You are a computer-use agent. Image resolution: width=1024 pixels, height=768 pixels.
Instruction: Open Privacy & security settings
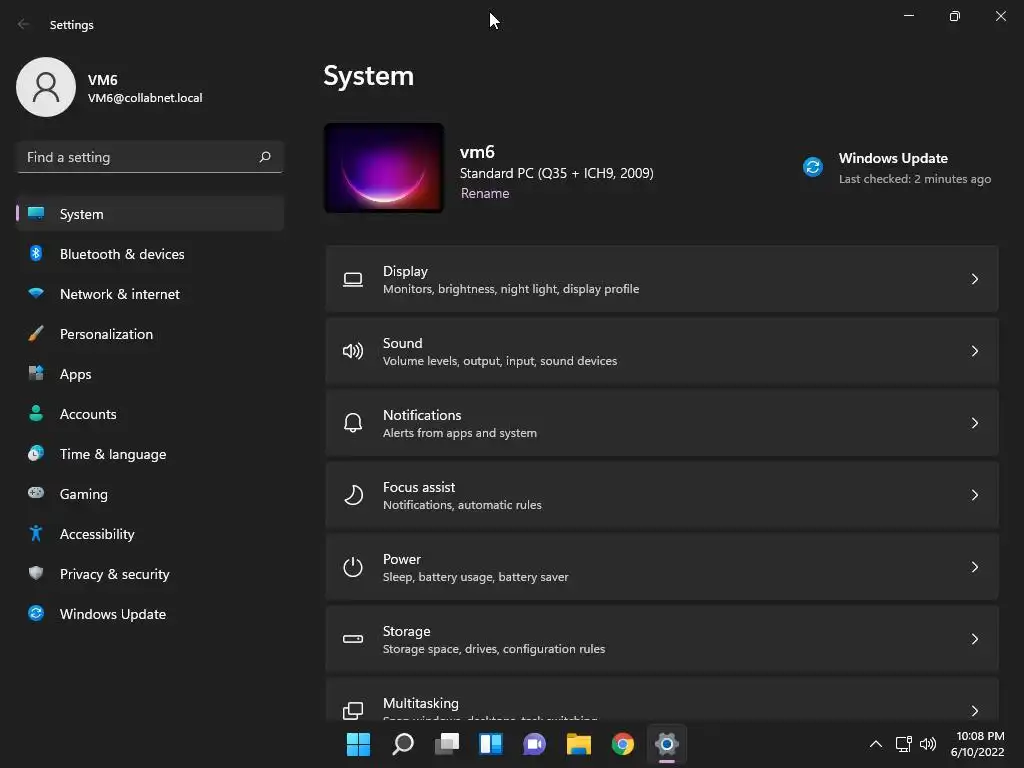(x=150, y=574)
